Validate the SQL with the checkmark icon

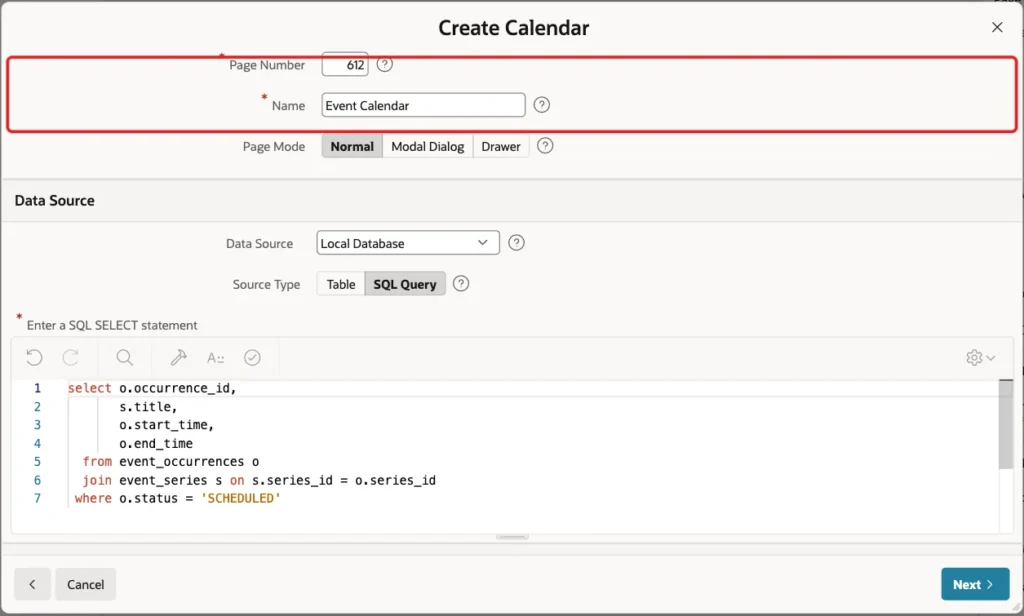[252, 357]
